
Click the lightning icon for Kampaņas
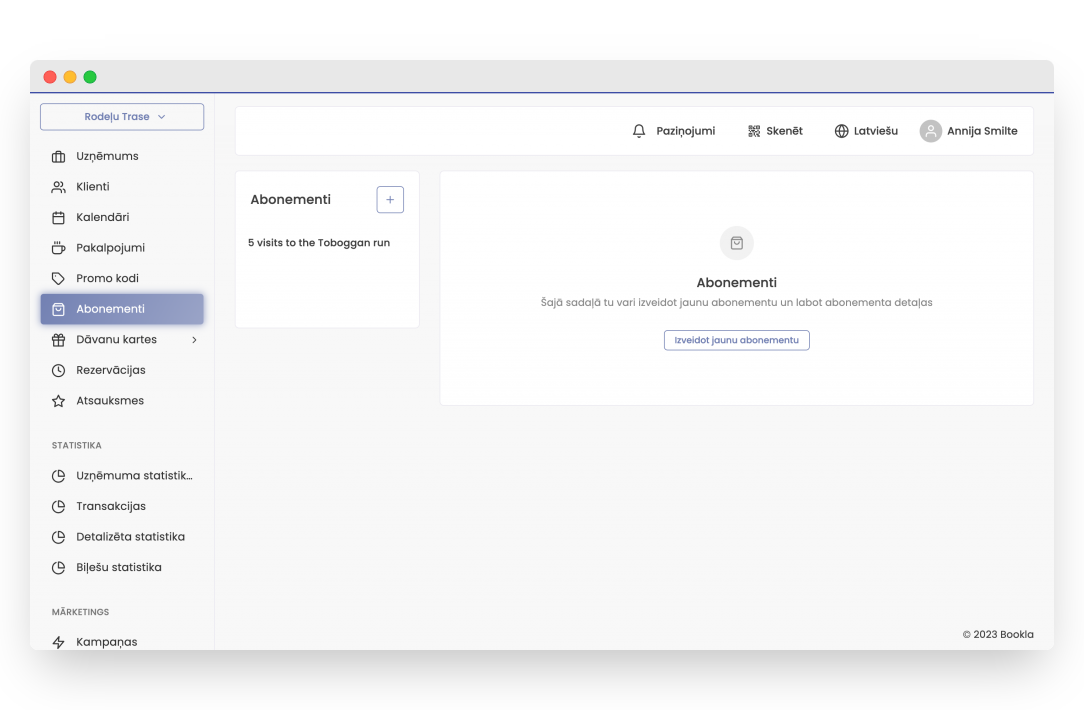click(x=58, y=642)
